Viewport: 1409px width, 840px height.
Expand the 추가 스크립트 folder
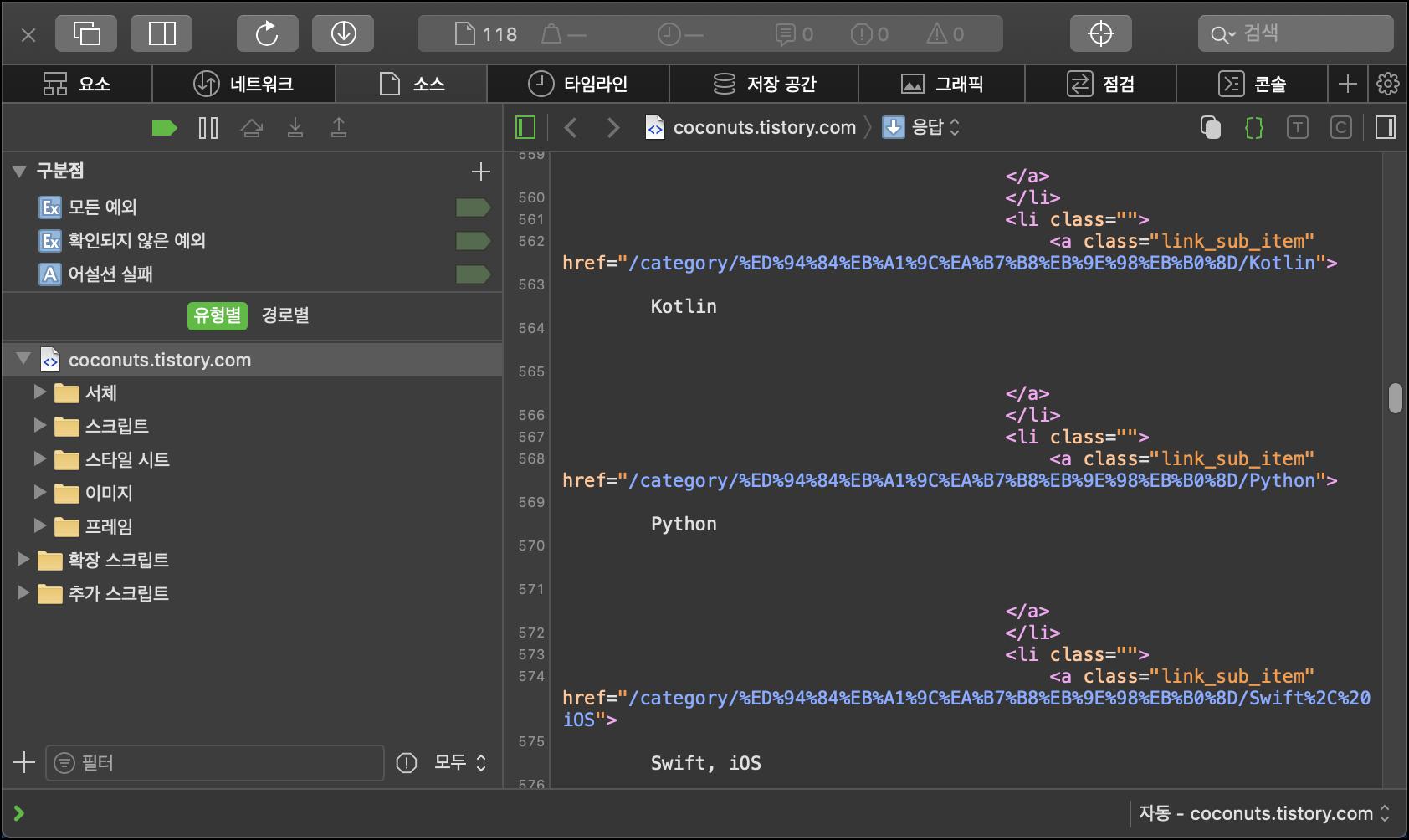coord(23,592)
